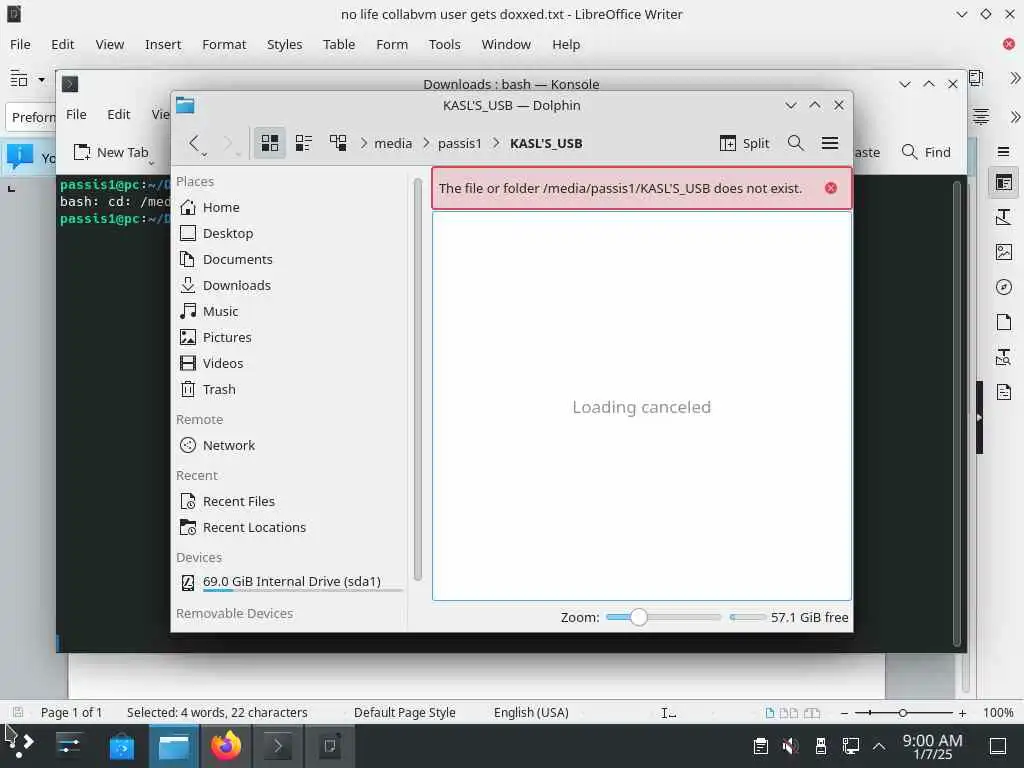Close the LibreOffice document with red X
This screenshot has width=1024, height=768.
point(1009,44)
